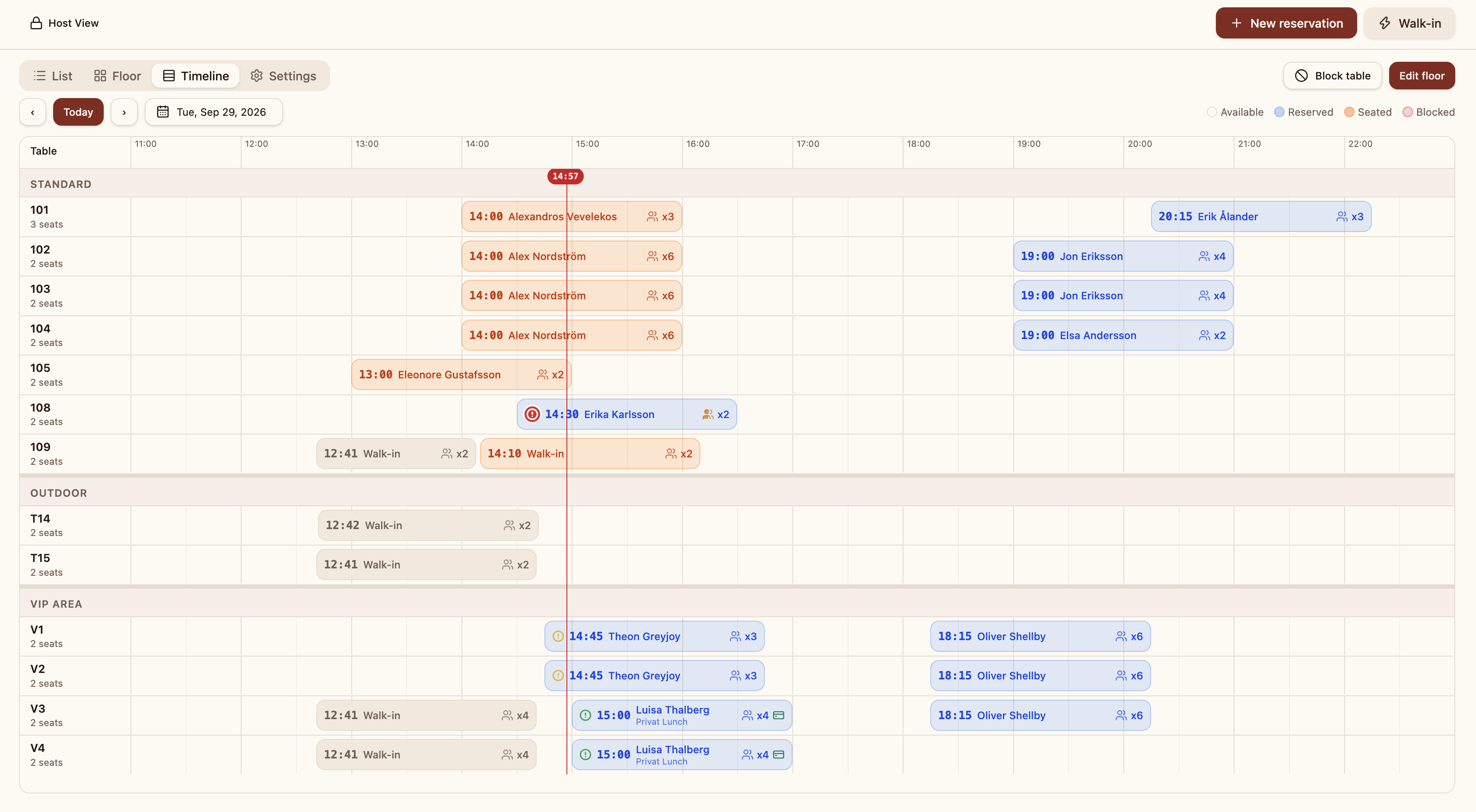Click the yellow warning icon on V1 Theon Greyjoy
Viewport: 1476px width, 812px height.
tap(557, 636)
